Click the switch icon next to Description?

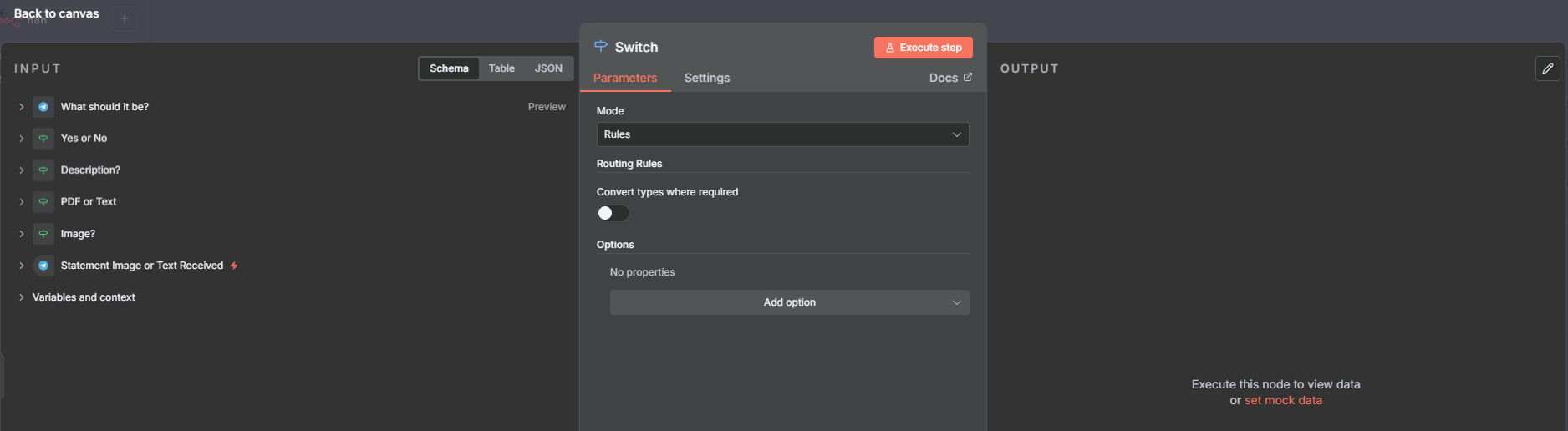[43, 170]
